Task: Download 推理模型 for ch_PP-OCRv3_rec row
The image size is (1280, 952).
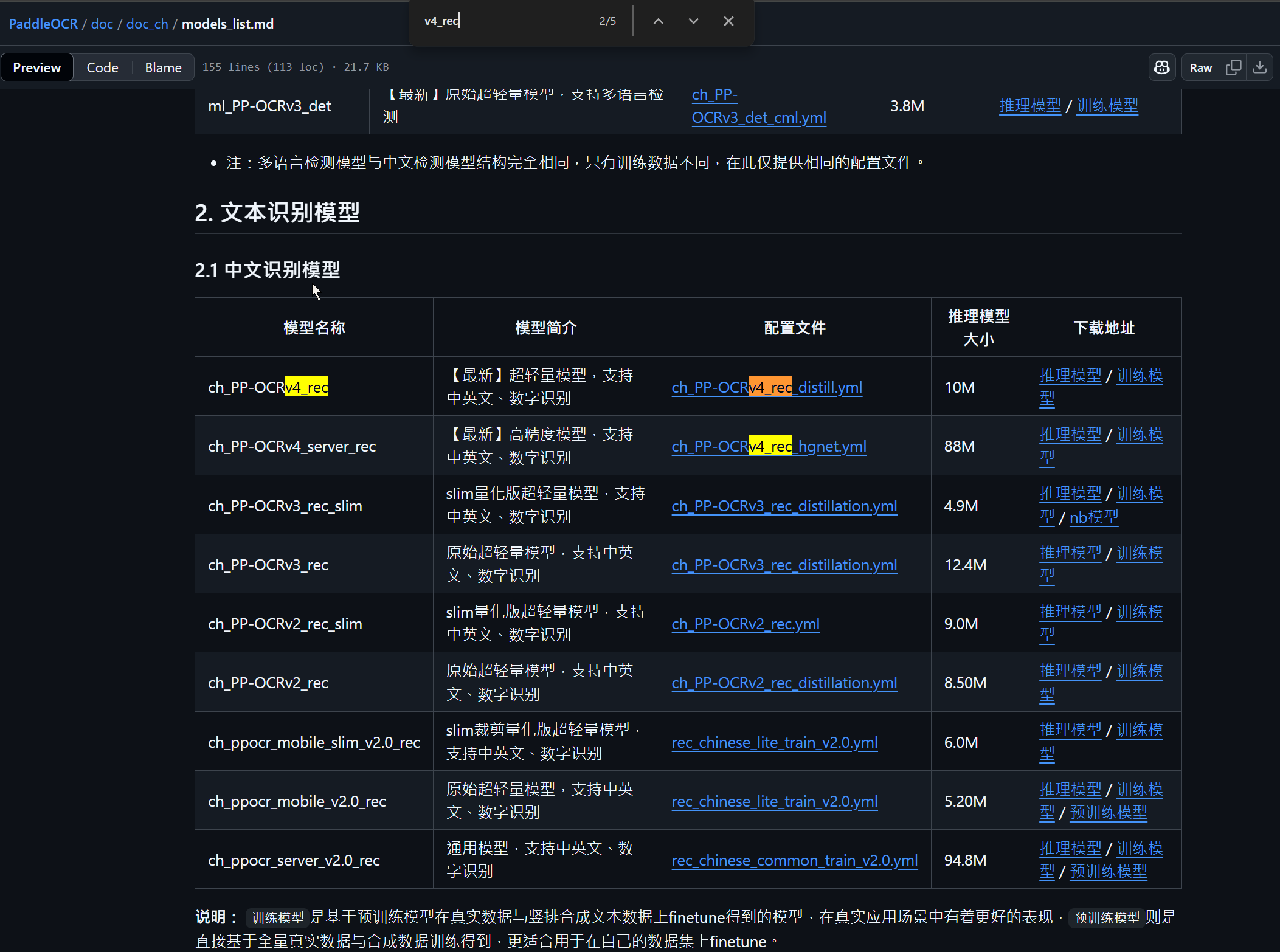Action: (x=1070, y=553)
